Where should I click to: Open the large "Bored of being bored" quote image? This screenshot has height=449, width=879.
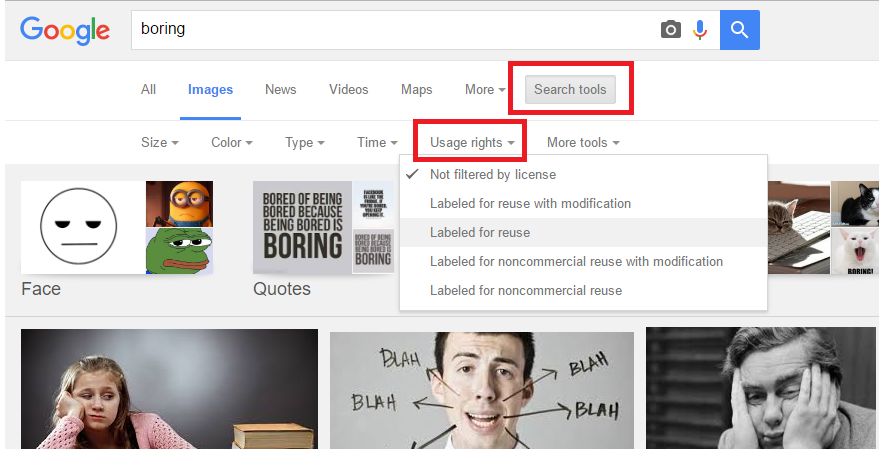click(302, 228)
